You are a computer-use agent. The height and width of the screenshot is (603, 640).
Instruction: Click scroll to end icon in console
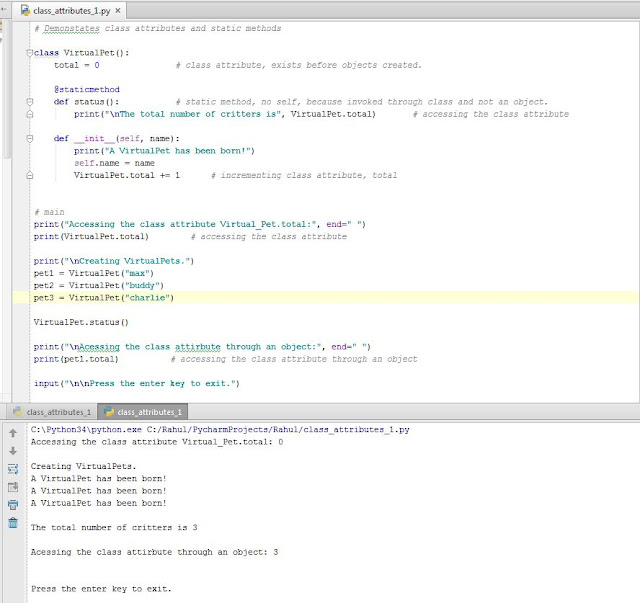coord(13,487)
